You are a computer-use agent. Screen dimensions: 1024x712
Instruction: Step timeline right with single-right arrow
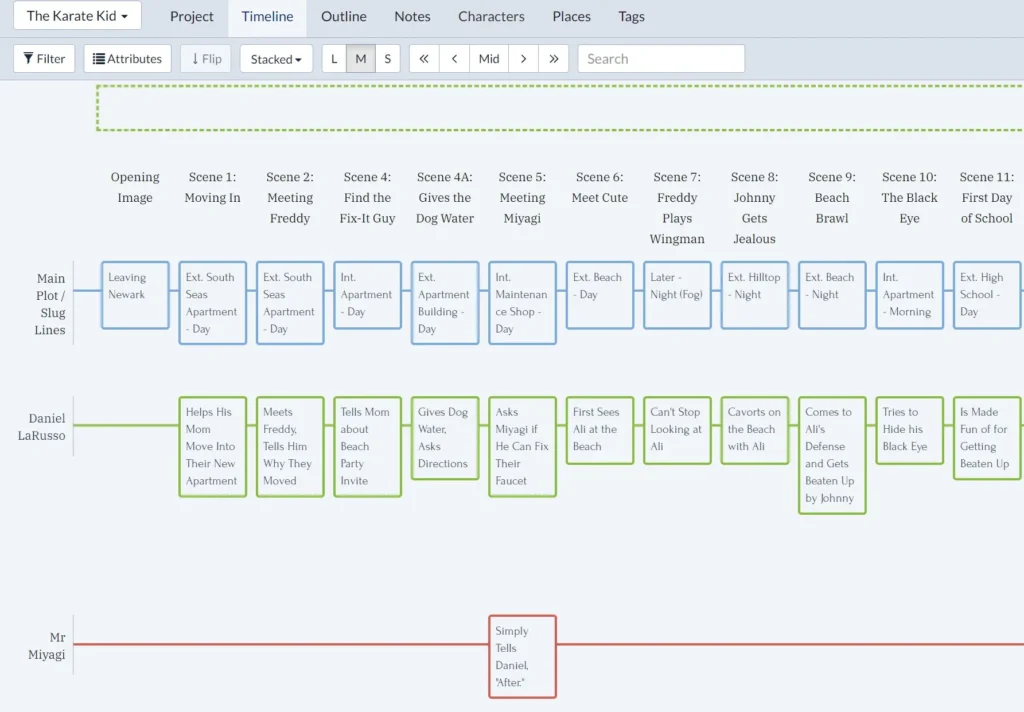pos(523,59)
